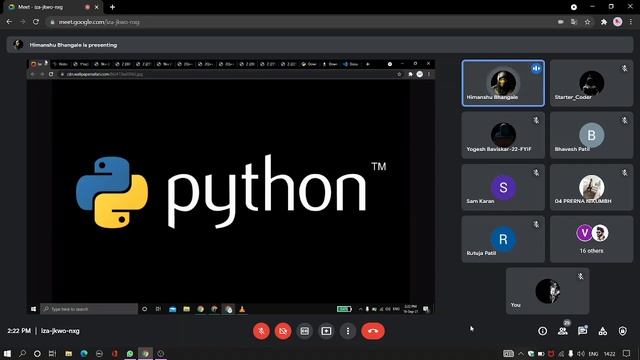Click the network icon in the system tray

[x=561, y=353]
